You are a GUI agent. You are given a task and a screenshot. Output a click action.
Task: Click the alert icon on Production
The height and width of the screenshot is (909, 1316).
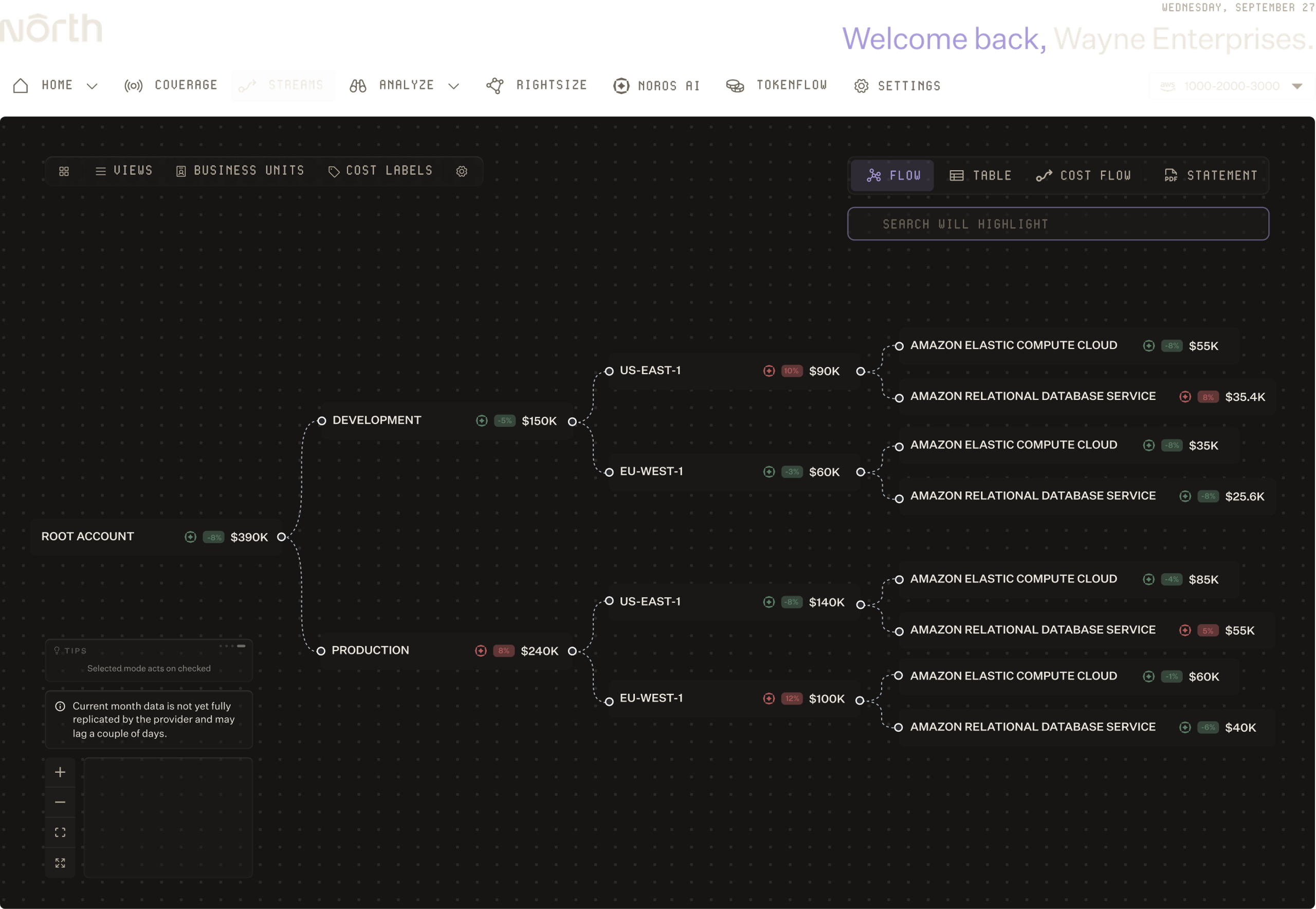point(481,651)
